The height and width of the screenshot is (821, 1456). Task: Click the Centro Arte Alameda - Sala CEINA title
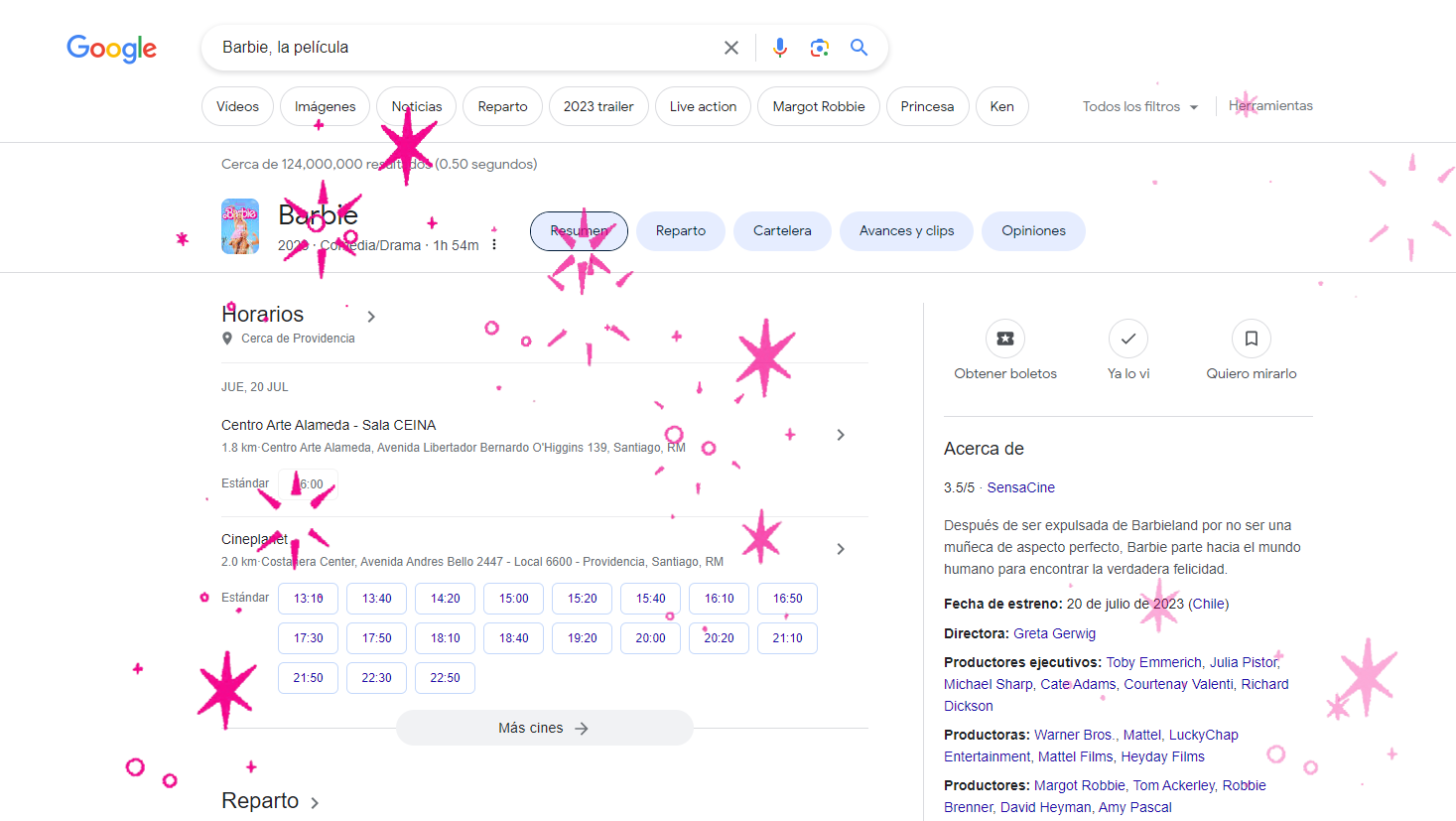pos(329,425)
